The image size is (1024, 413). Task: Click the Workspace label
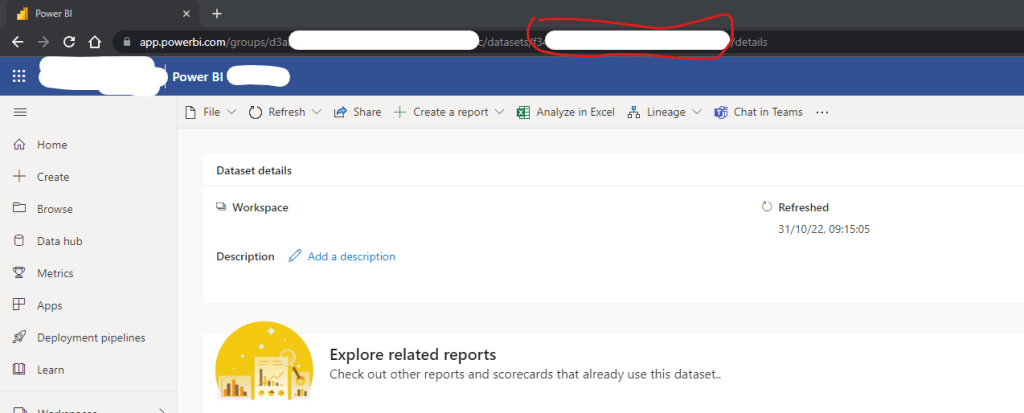tap(261, 208)
